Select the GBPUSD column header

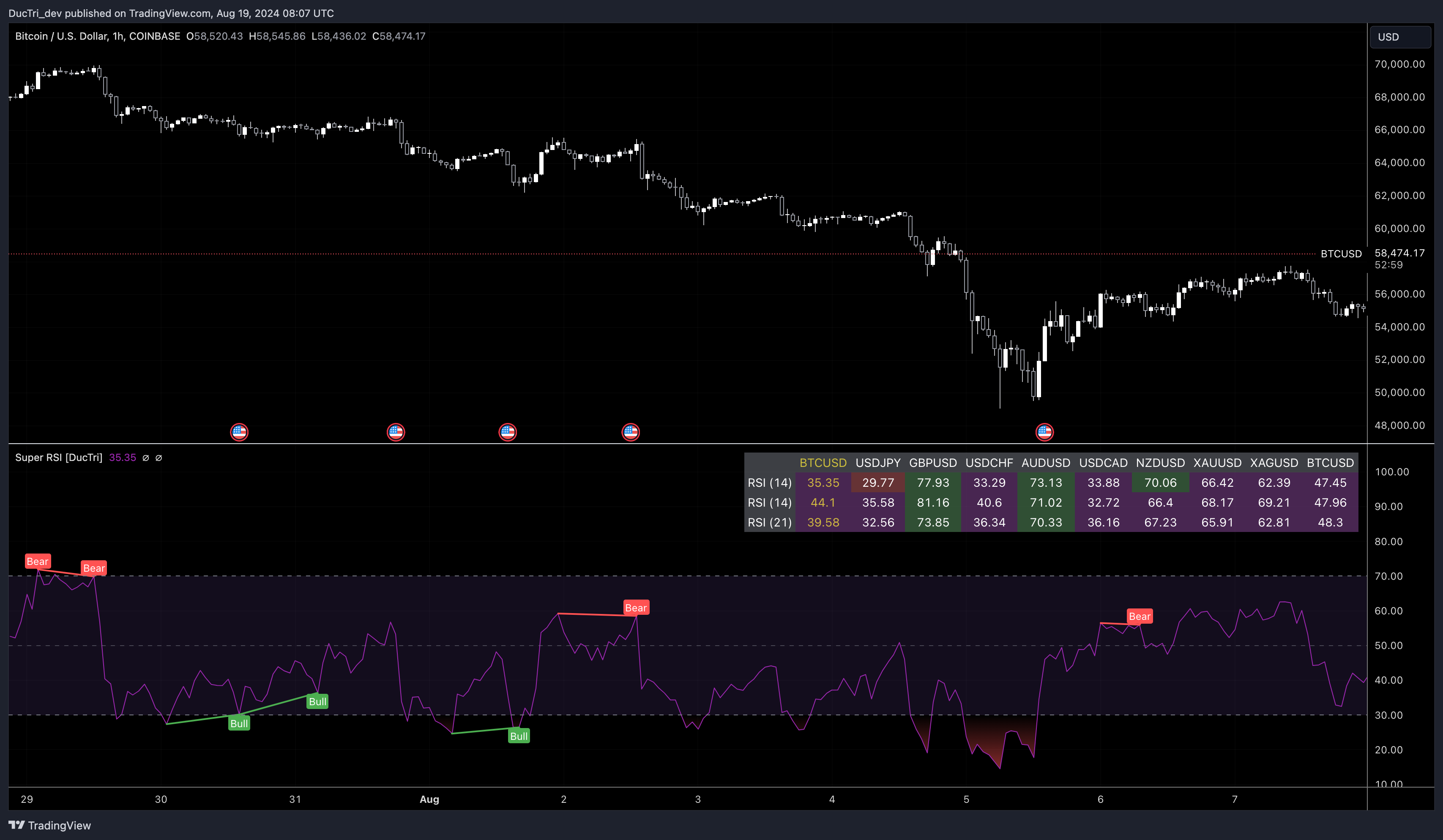click(x=933, y=463)
